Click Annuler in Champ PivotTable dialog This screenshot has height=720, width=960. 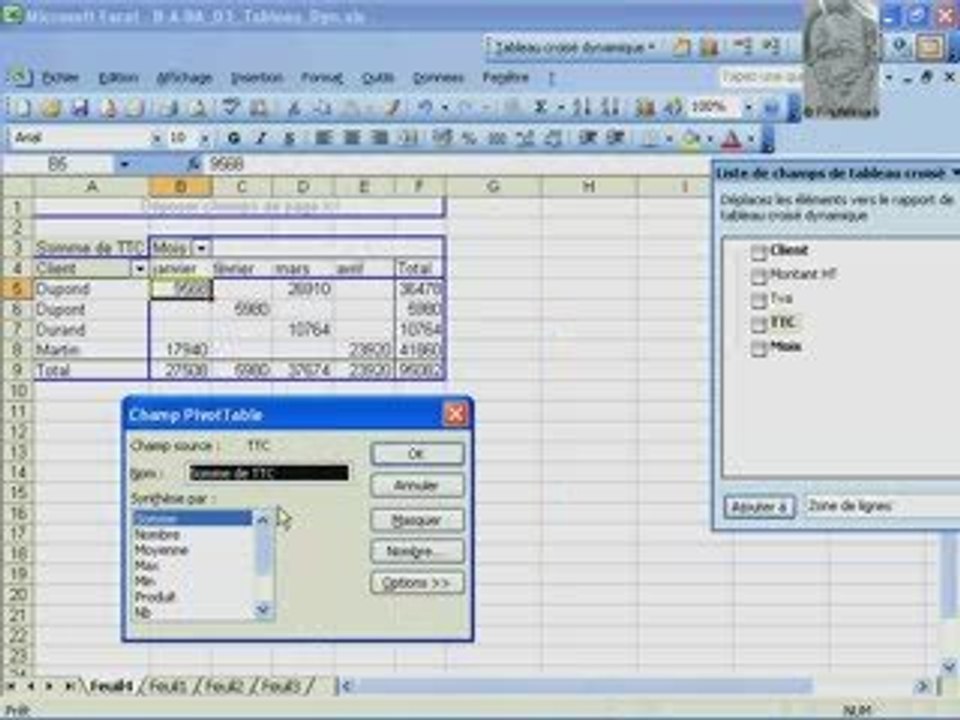pos(417,486)
